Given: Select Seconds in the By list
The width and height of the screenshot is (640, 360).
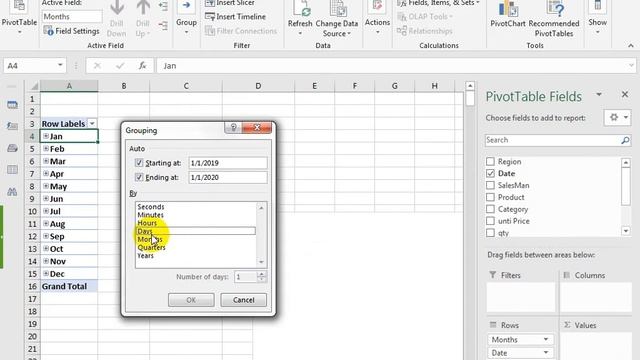Looking at the screenshot, I should 151,207.
